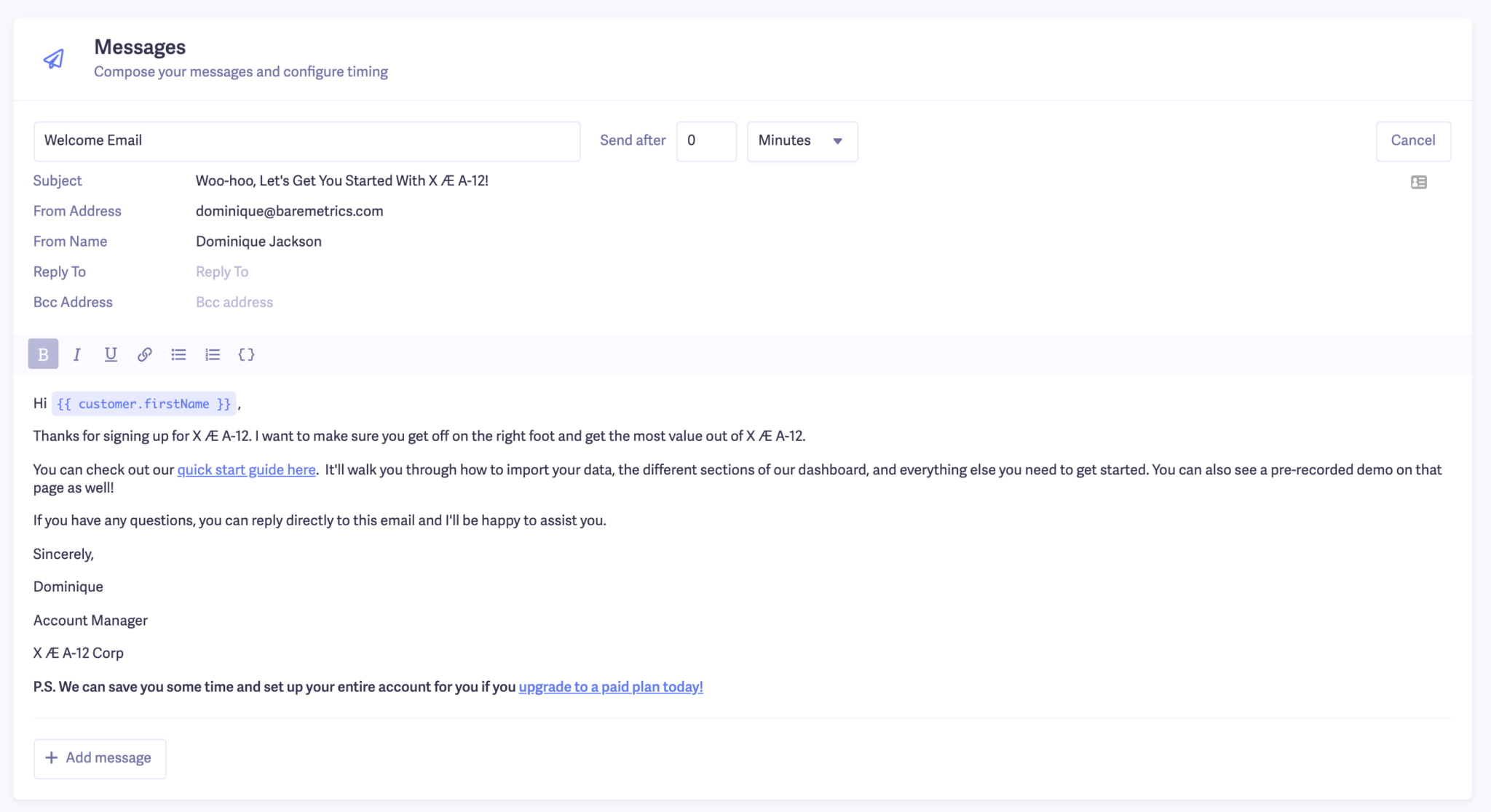The width and height of the screenshot is (1491, 812).
Task: Follow the upgrade to a paid plan link
Action: 610,686
